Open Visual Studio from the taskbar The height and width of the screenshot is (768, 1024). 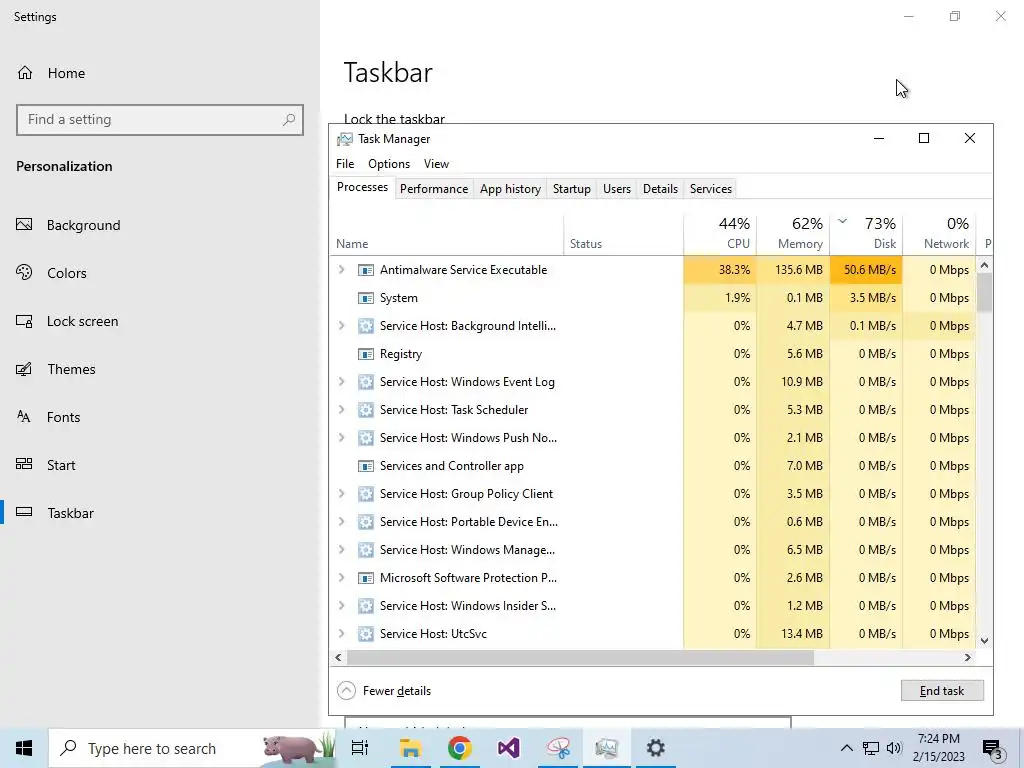point(509,748)
